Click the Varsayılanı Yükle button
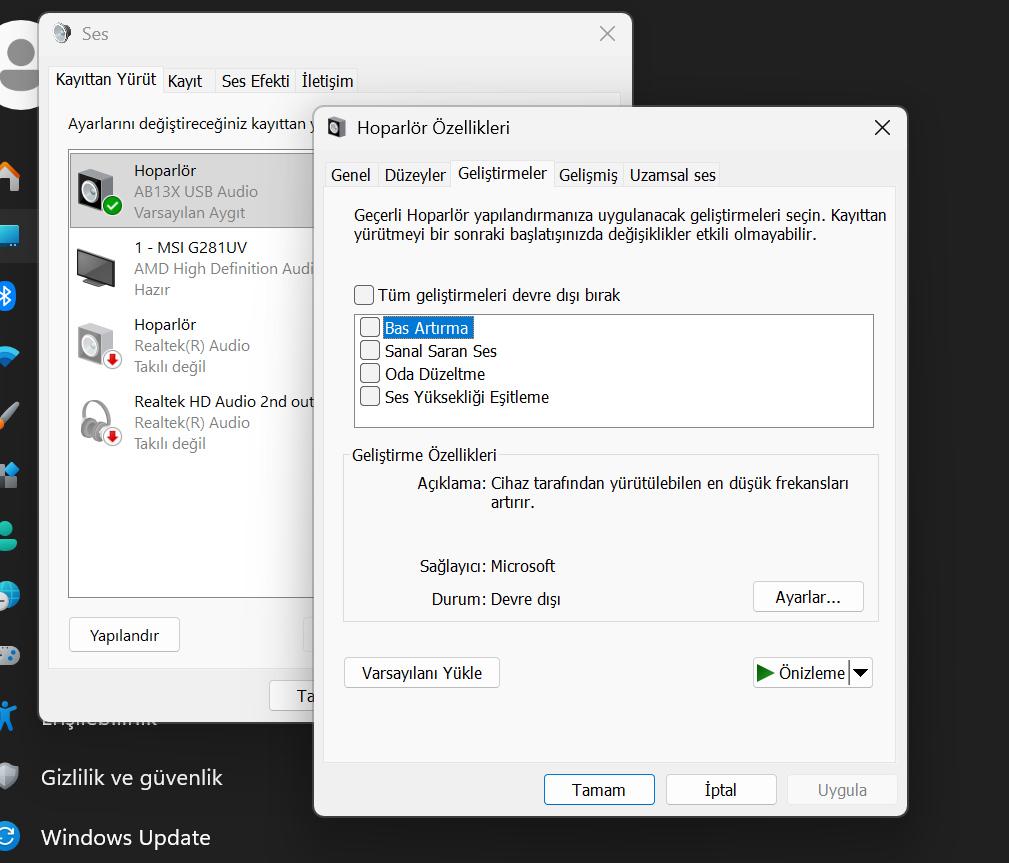The width and height of the screenshot is (1009, 863). click(x=421, y=673)
